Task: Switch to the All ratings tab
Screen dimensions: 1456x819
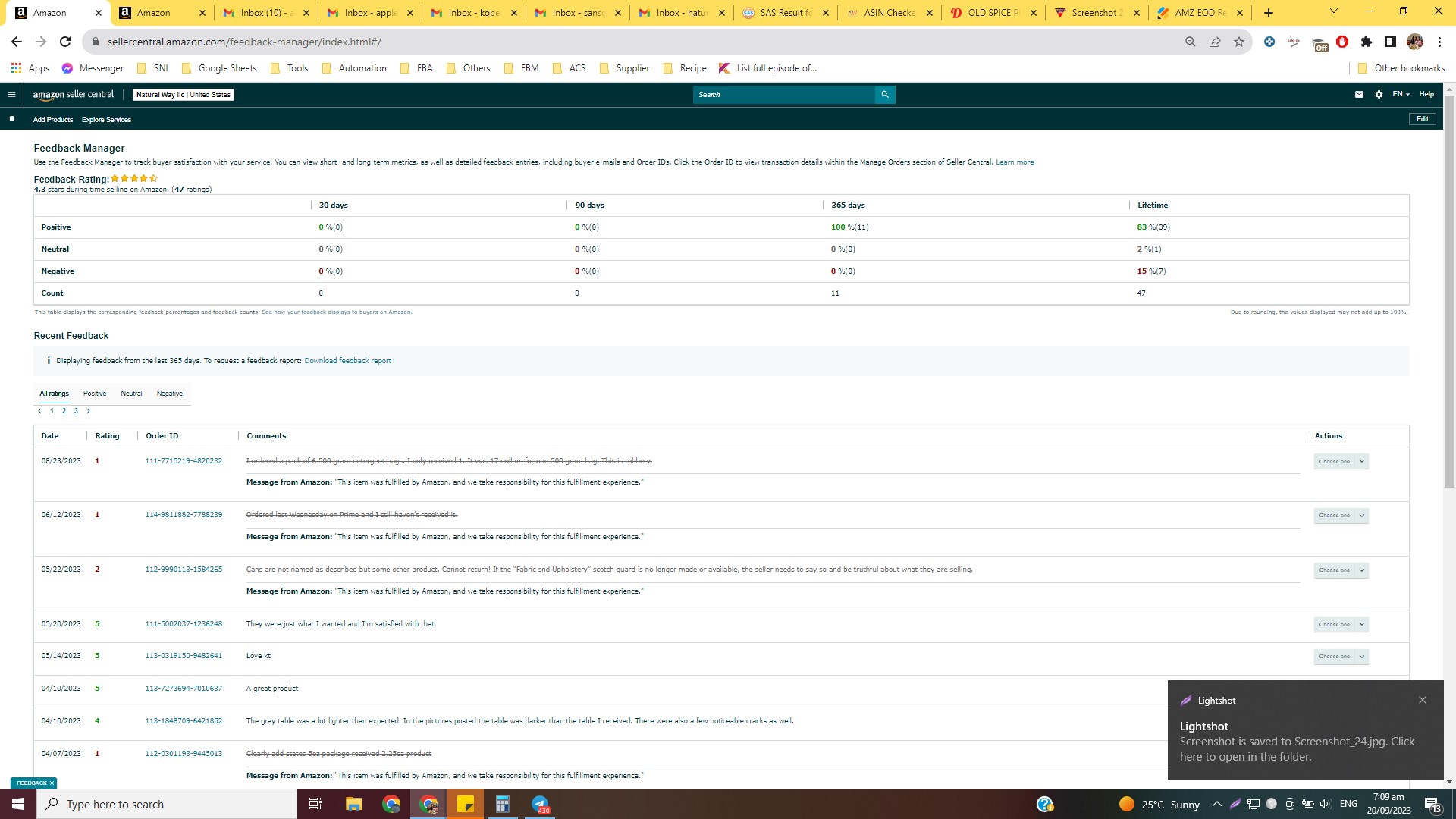Action: click(x=54, y=394)
